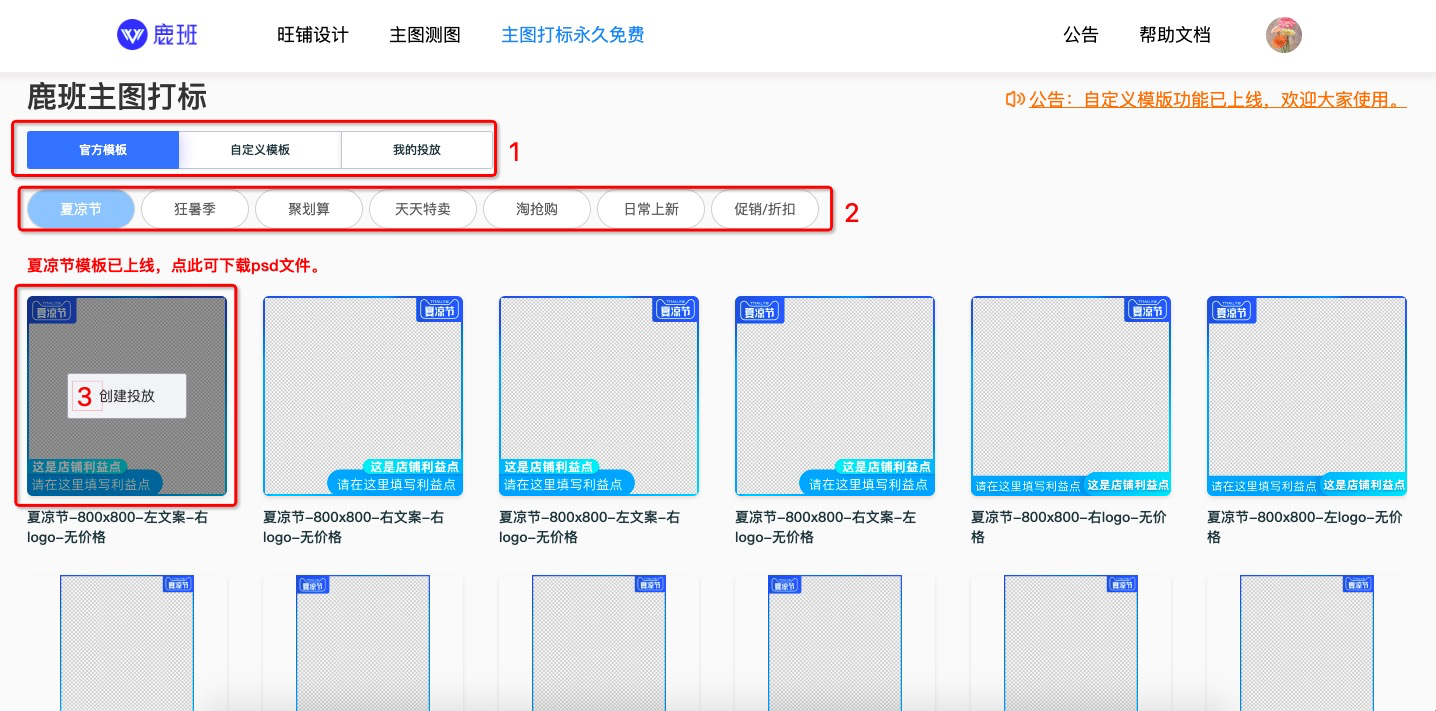Open 夏凉节-800x800-右文案-右logo-无价格 template thumbnail
This screenshot has width=1436, height=711.
point(363,396)
